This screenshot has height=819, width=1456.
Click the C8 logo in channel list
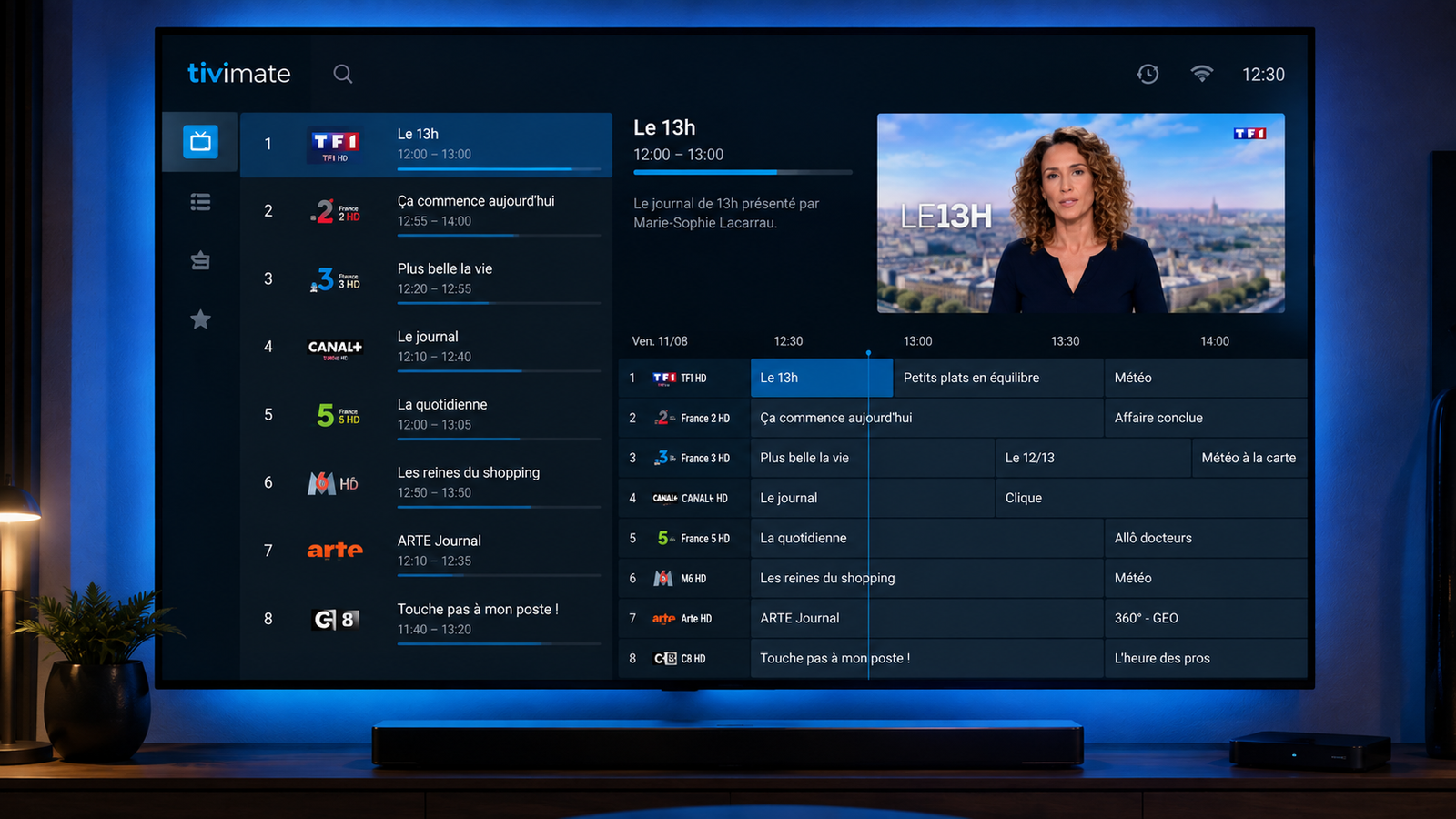pyautogui.click(x=337, y=620)
